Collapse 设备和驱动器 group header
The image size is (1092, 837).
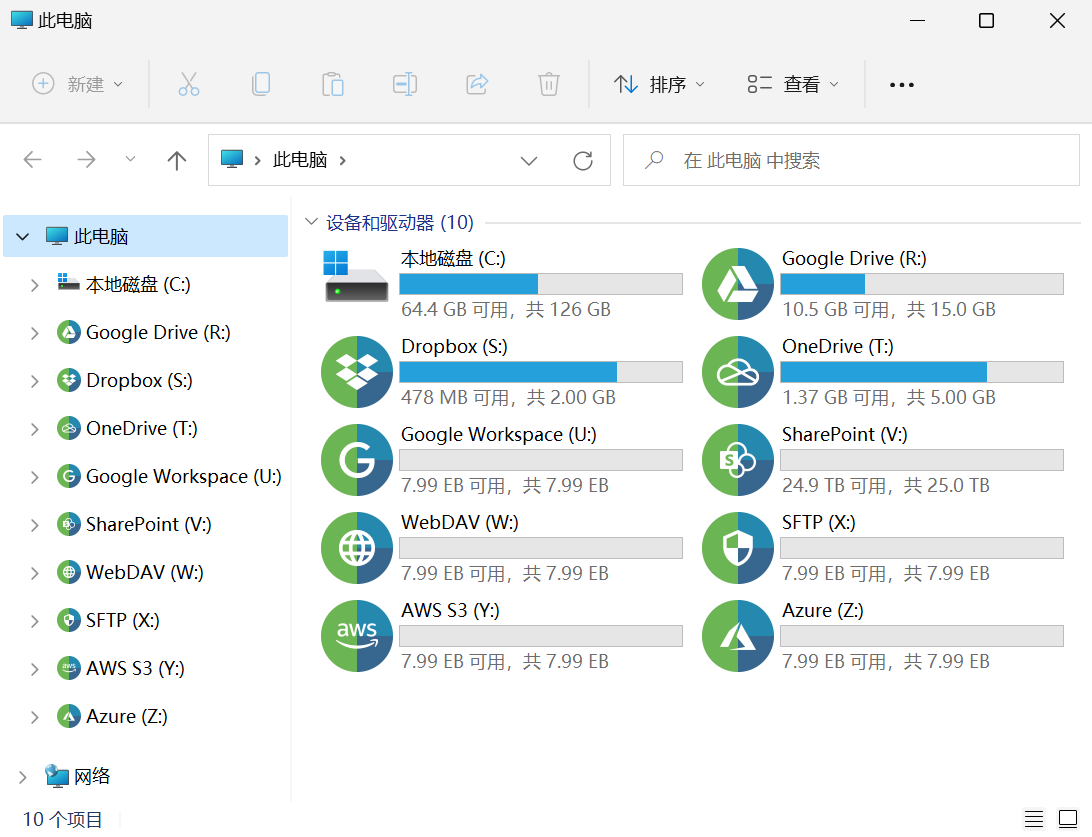tap(311, 222)
